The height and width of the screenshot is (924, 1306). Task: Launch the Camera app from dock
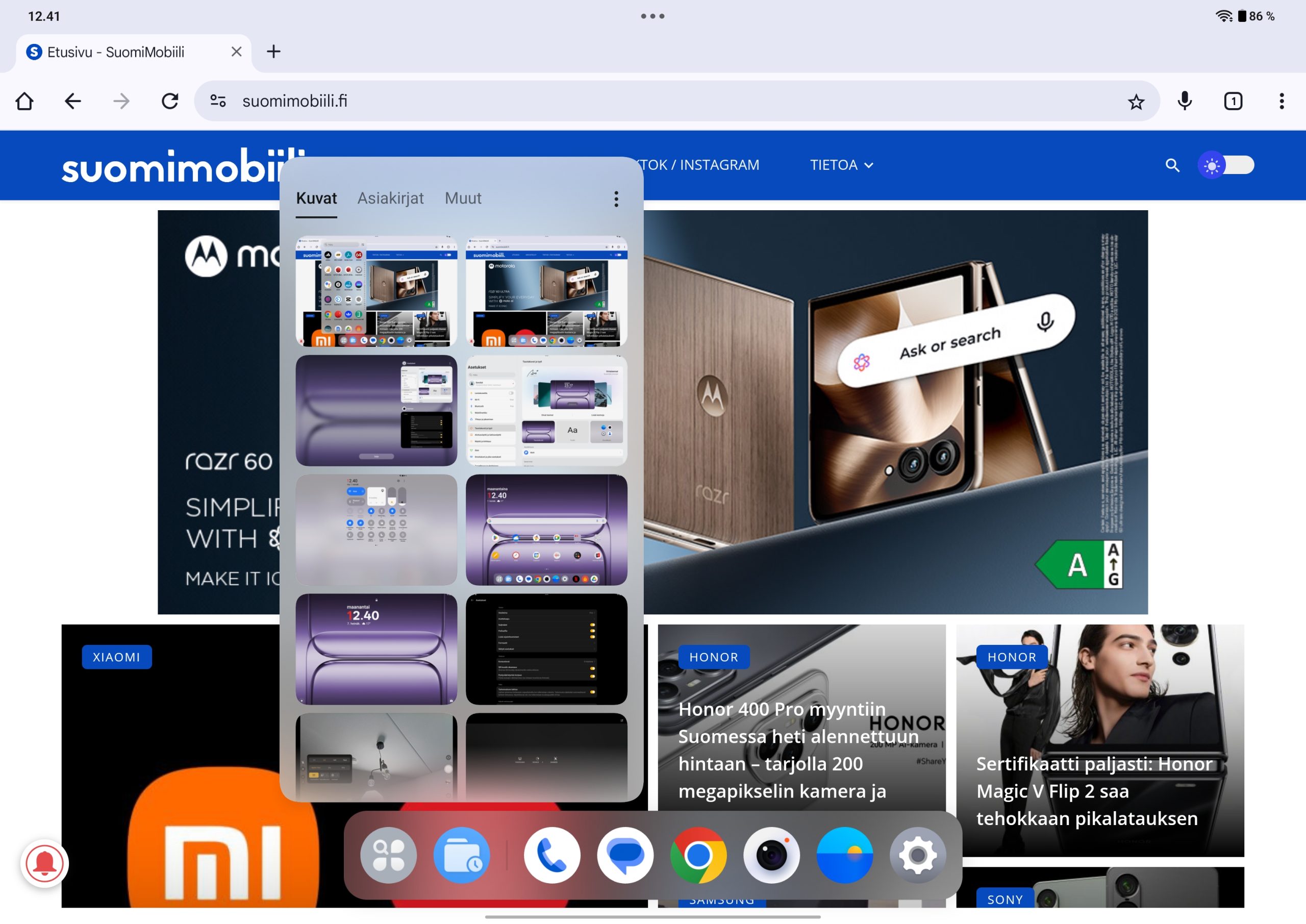click(771, 855)
